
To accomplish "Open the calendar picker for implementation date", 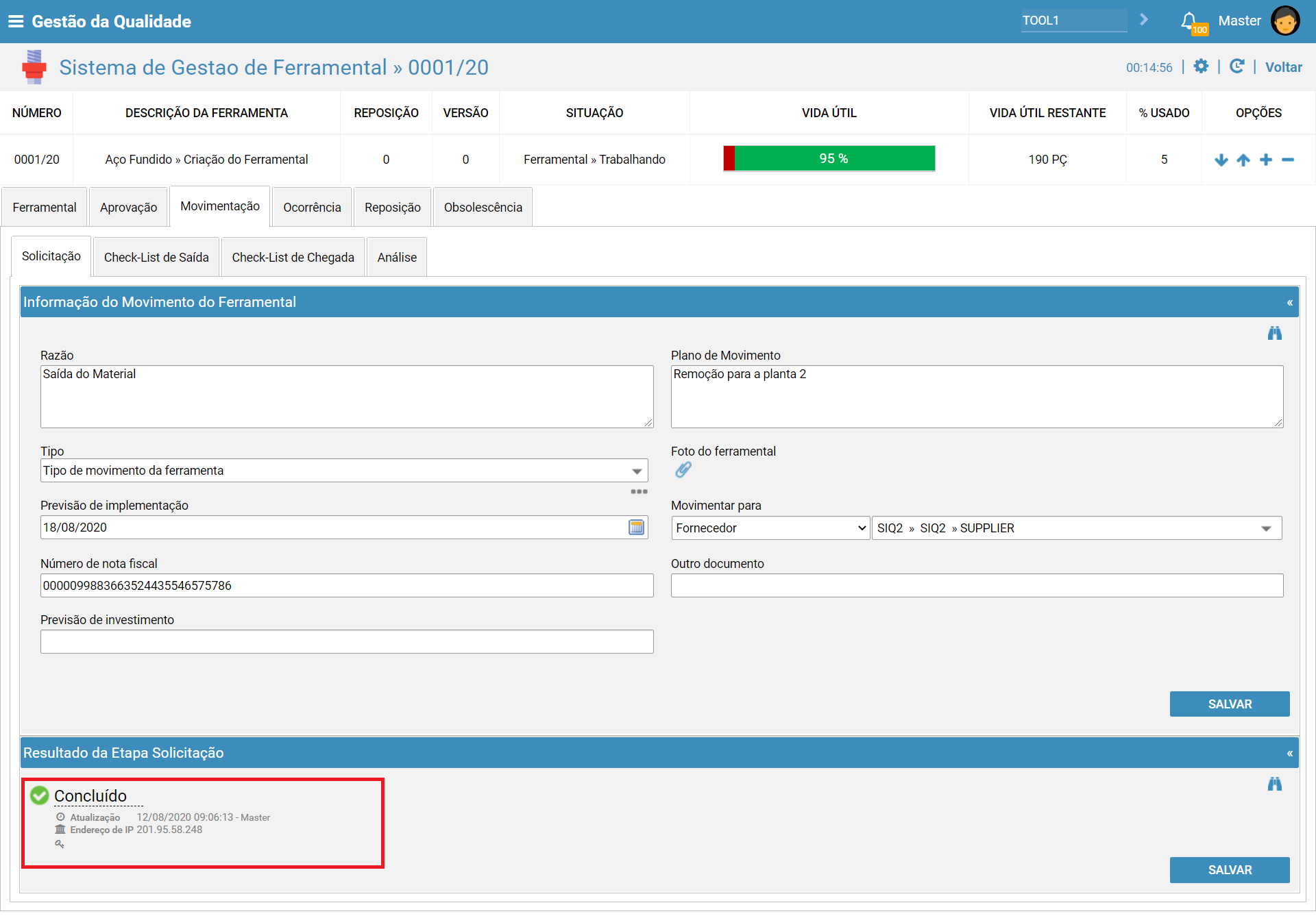I will point(636,528).
